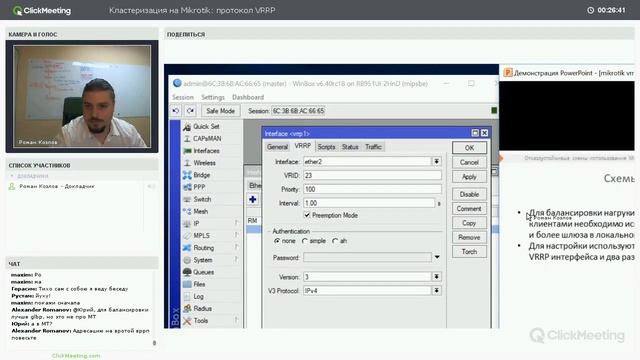The height and width of the screenshot is (360, 640).
Task: Open Routing menu in sidebar
Action: click(203, 248)
